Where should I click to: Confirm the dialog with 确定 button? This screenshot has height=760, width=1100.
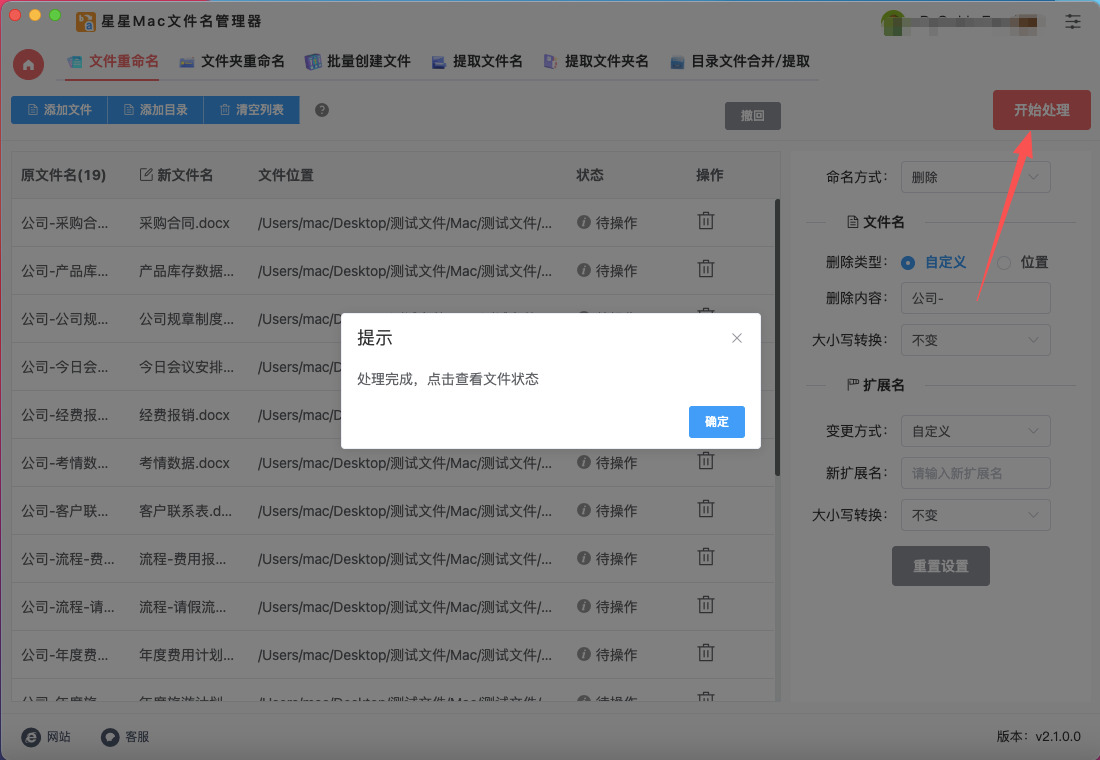tap(716, 422)
